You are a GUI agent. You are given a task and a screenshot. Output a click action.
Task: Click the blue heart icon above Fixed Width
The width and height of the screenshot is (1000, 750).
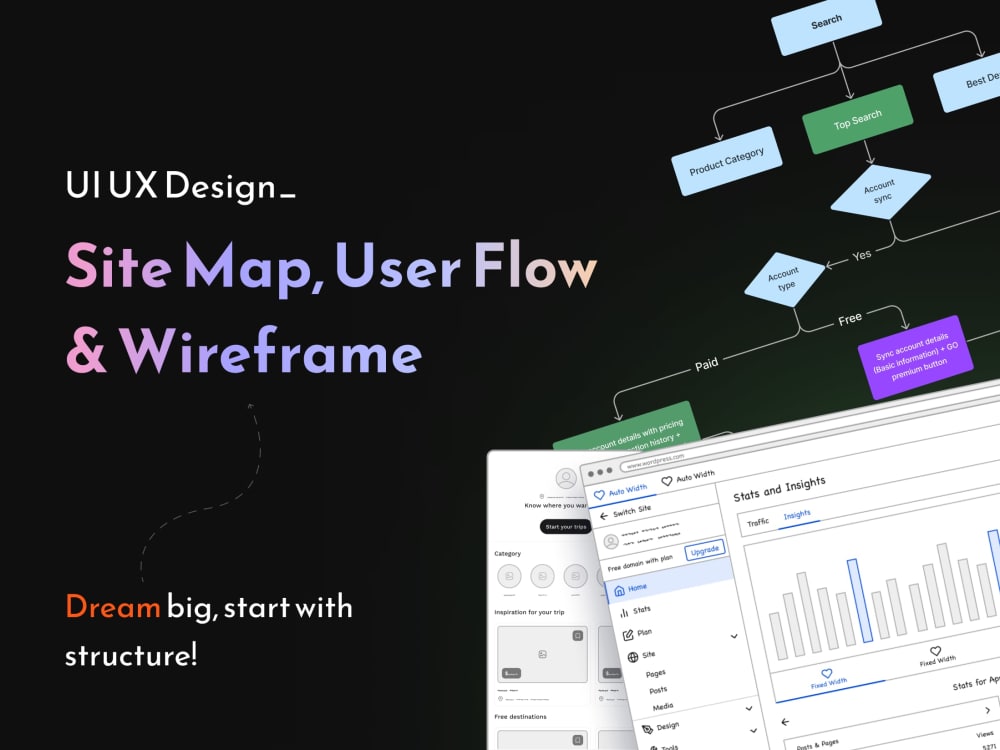(x=827, y=673)
